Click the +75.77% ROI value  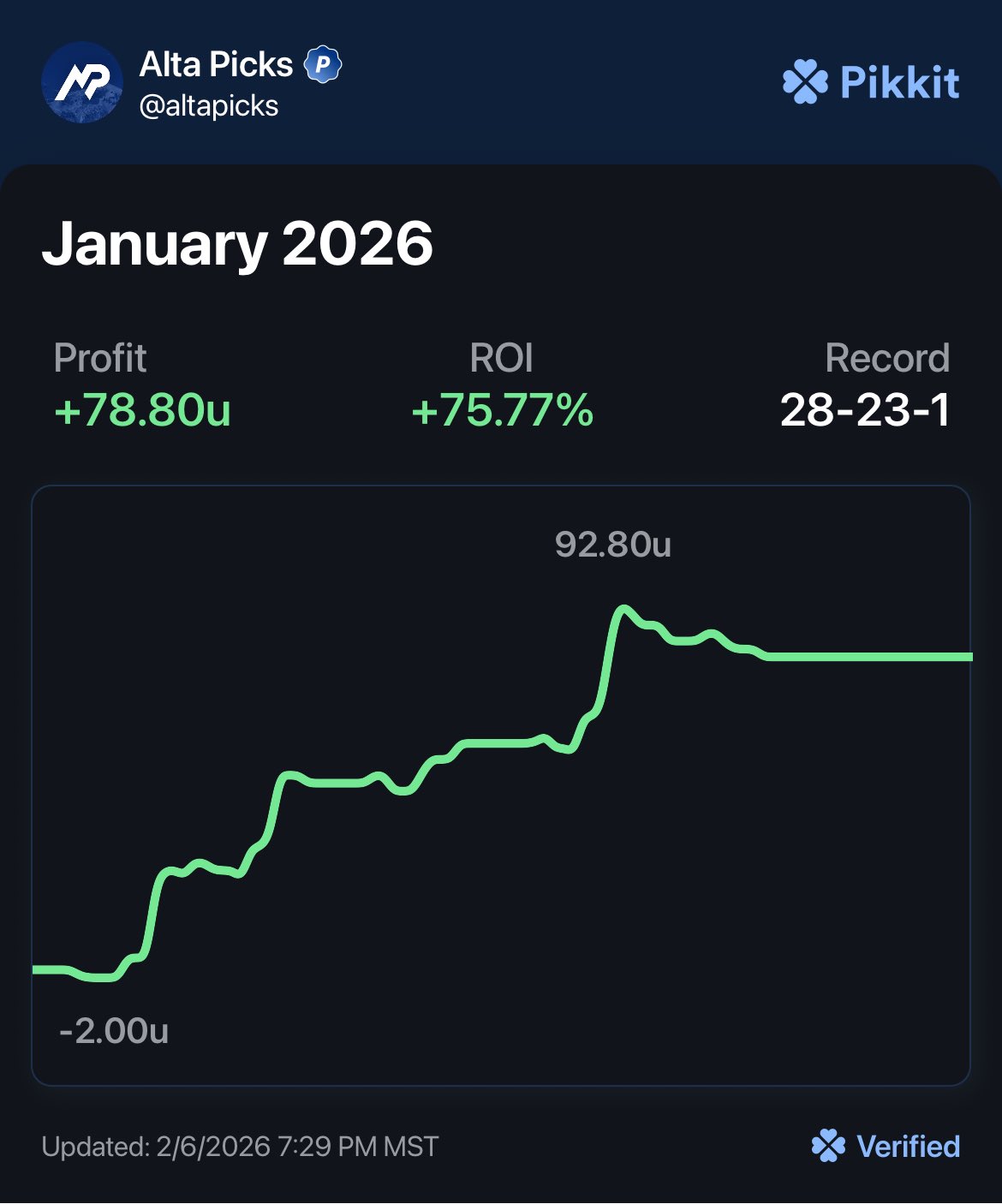click(502, 409)
